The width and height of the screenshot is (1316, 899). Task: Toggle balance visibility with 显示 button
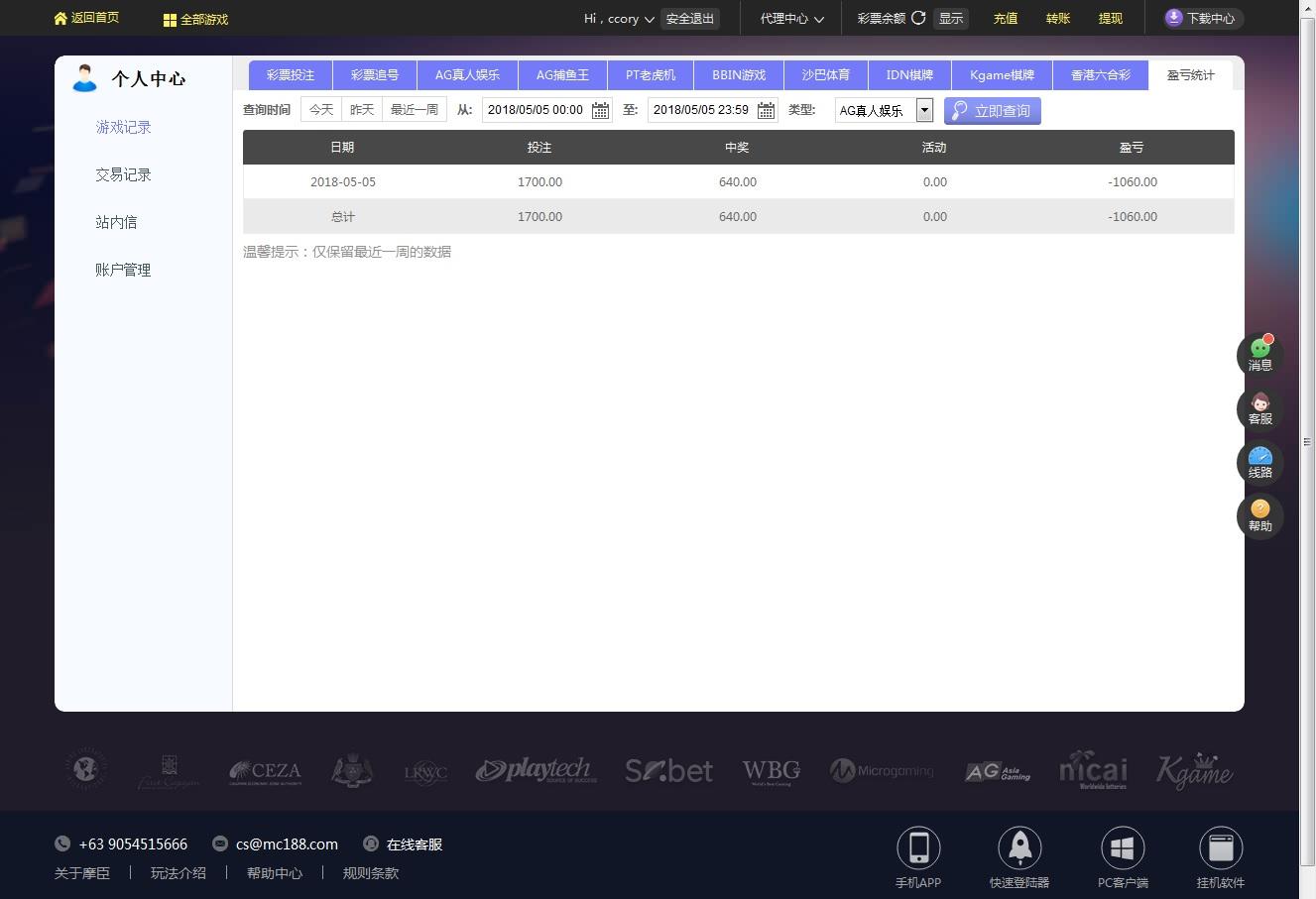pyautogui.click(x=951, y=18)
